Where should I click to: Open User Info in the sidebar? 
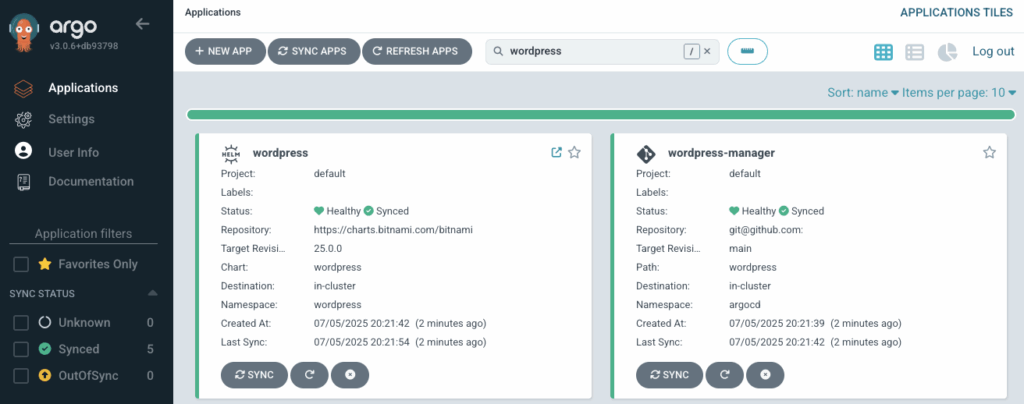coord(74,152)
